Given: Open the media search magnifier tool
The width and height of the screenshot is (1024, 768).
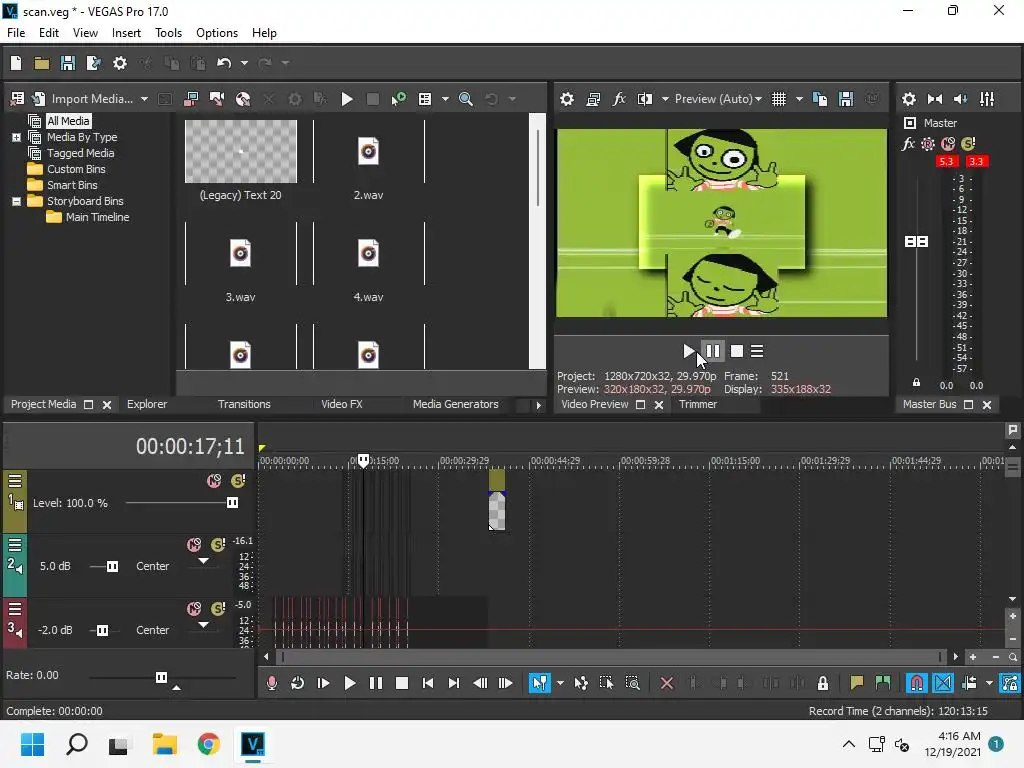Looking at the screenshot, I should (x=466, y=99).
